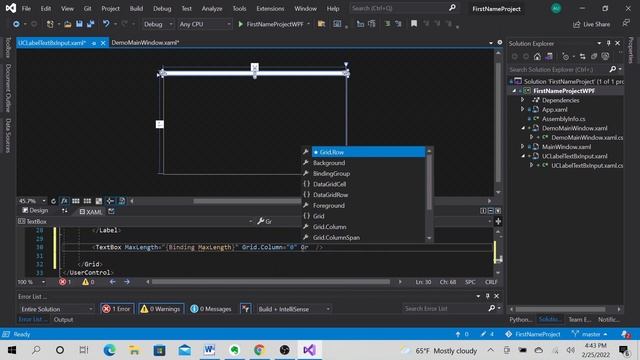Collapse the FirstNameProjectWPF project node
The height and width of the screenshot is (360, 640).
514,91
